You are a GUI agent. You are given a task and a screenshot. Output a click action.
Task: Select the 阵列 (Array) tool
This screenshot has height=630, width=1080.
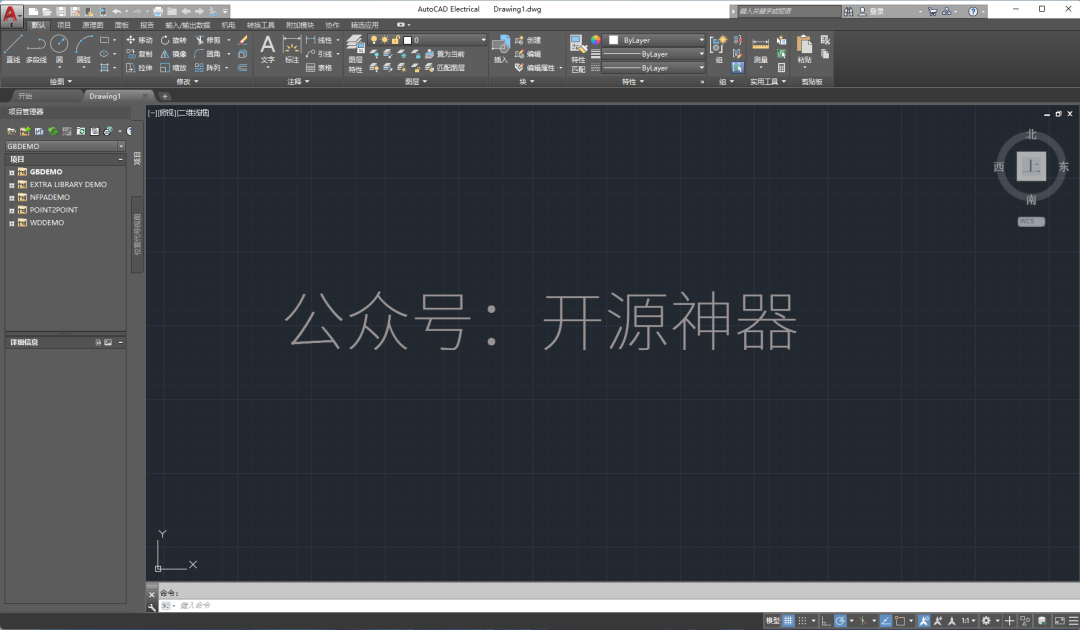tap(208, 67)
